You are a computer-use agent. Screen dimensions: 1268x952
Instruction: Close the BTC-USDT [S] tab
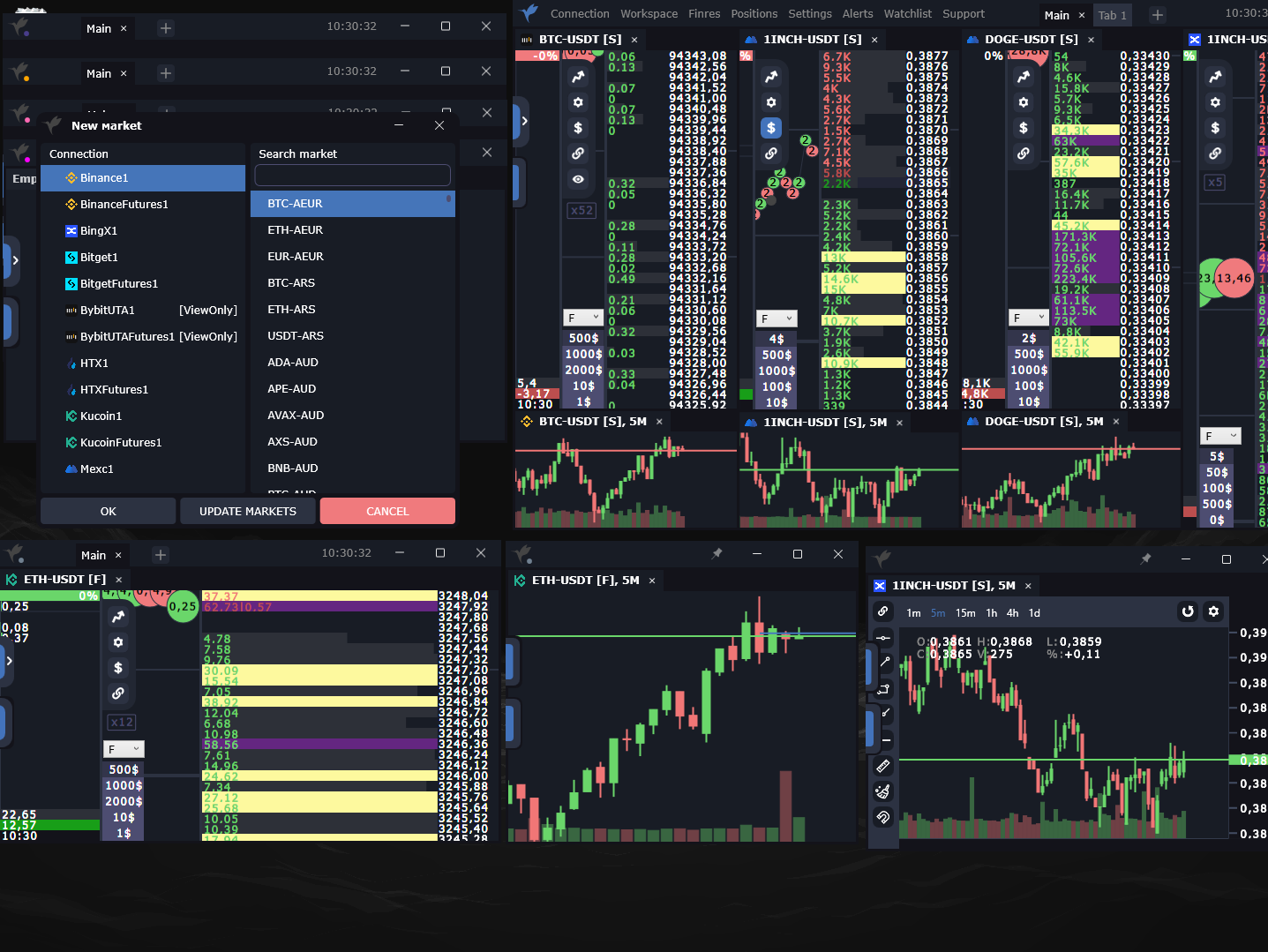[x=634, y=40]
